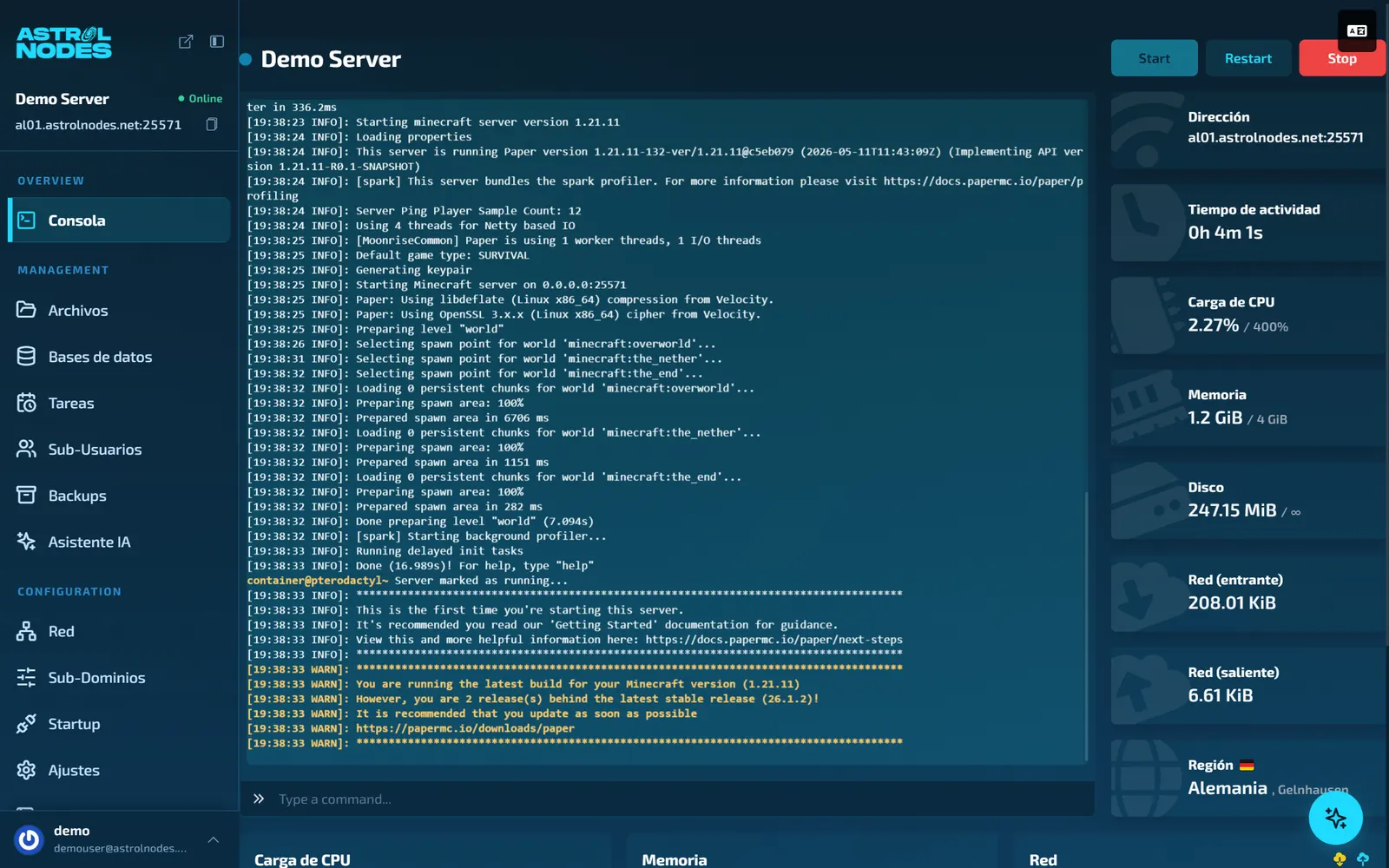Open Bases de datos via its database icon

point(26,356)
